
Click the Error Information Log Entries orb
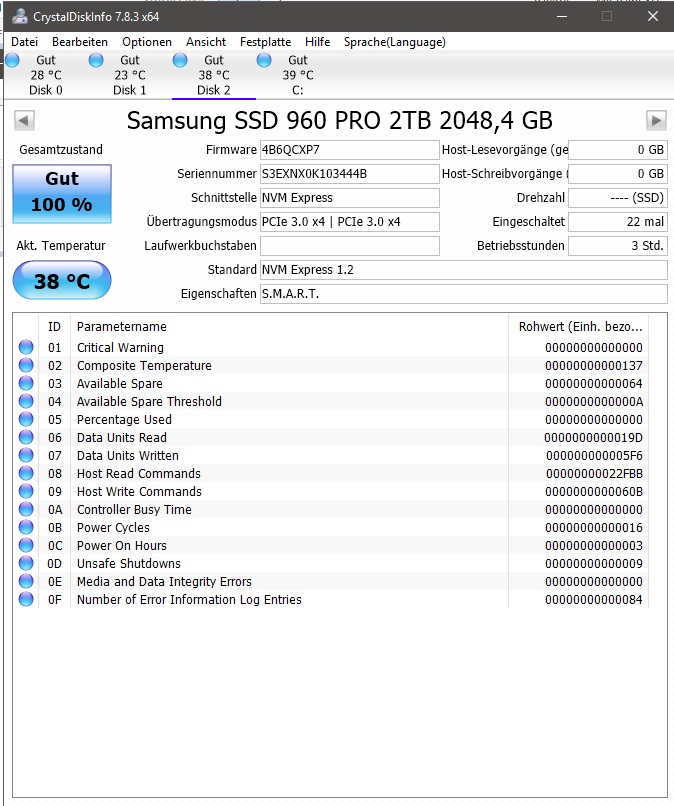click(x=26, y=599)
